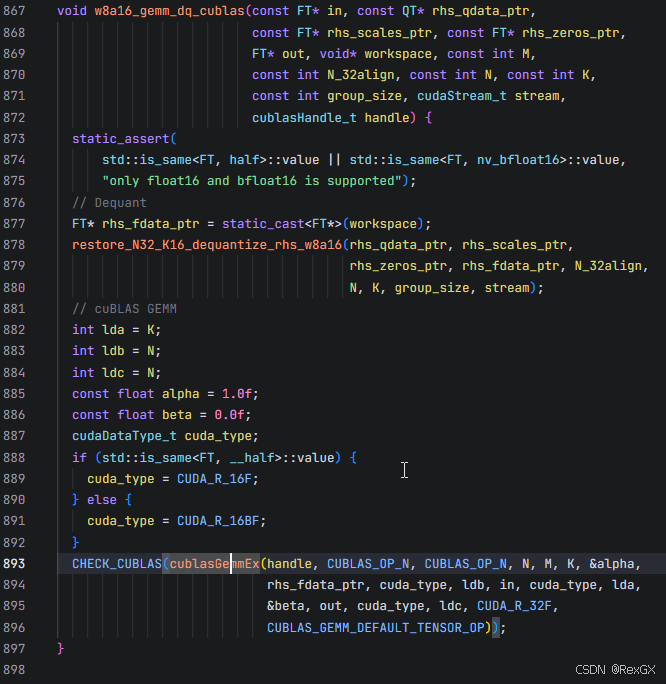Click the constant CUDA_R_16F
The image size is (666, 684).
tap(214, 479)
